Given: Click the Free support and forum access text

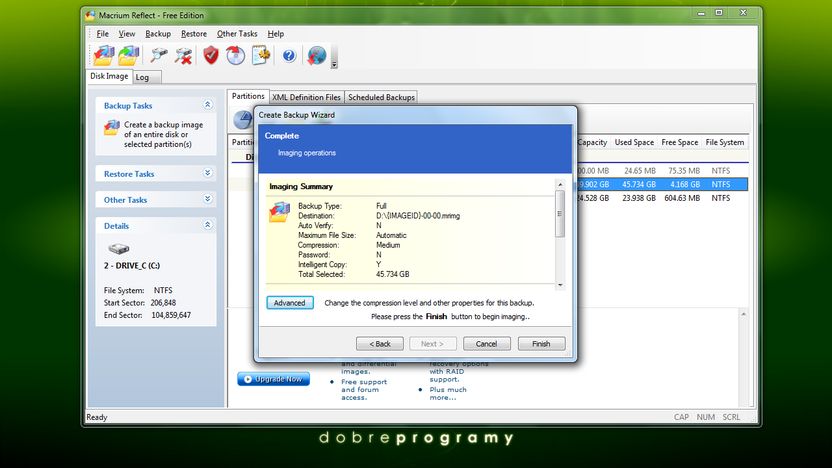Looking at the screenshot, I should pos(364,389).
